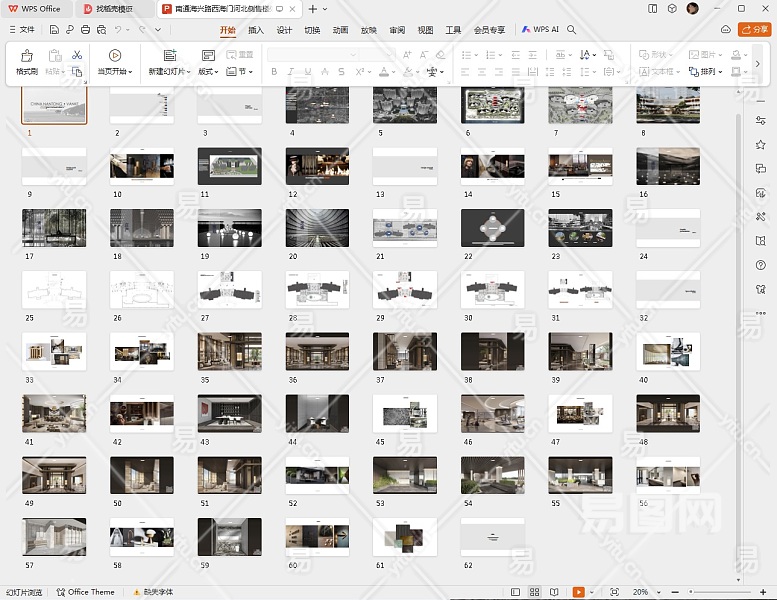Click the search magnifier icon in ribbon
This screenshot has width=777, height=600.
[x=572, y=30]
